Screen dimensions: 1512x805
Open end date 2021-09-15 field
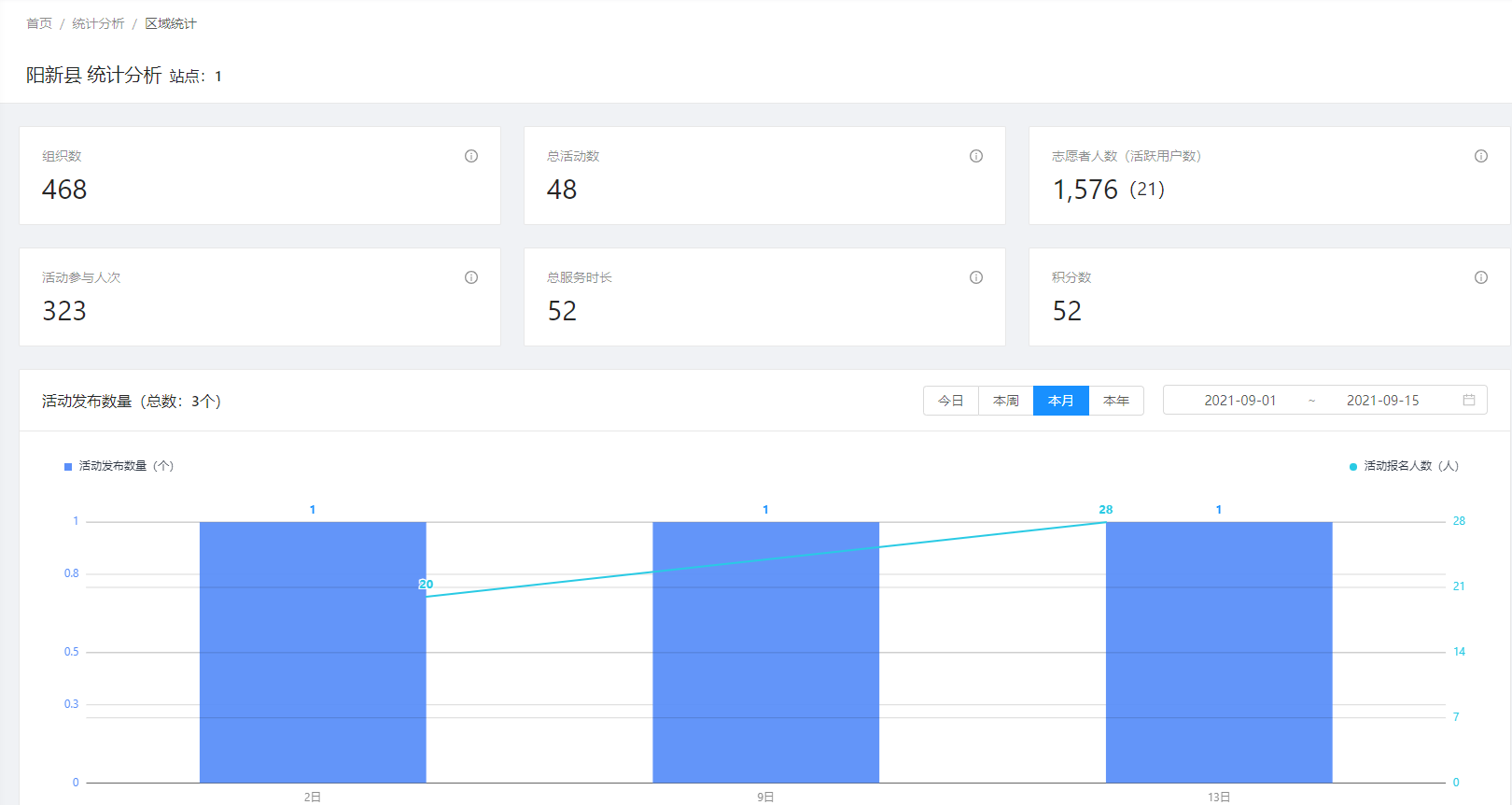pyautogui.click(x=1382, y=401)
